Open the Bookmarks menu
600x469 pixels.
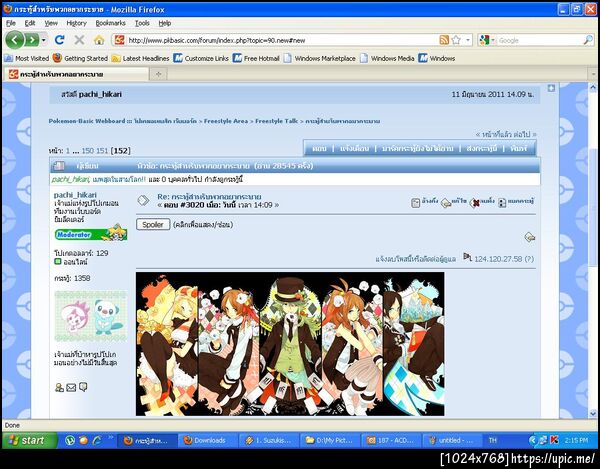tap(110, 23)
